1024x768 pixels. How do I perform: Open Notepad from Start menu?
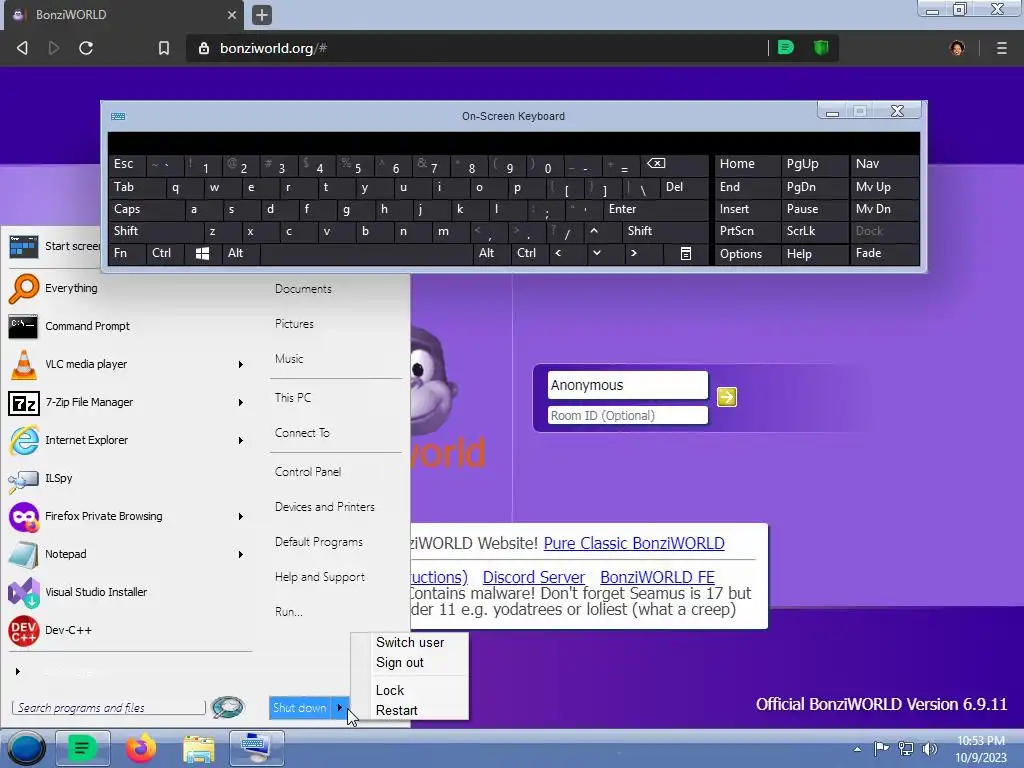[65, 554]
